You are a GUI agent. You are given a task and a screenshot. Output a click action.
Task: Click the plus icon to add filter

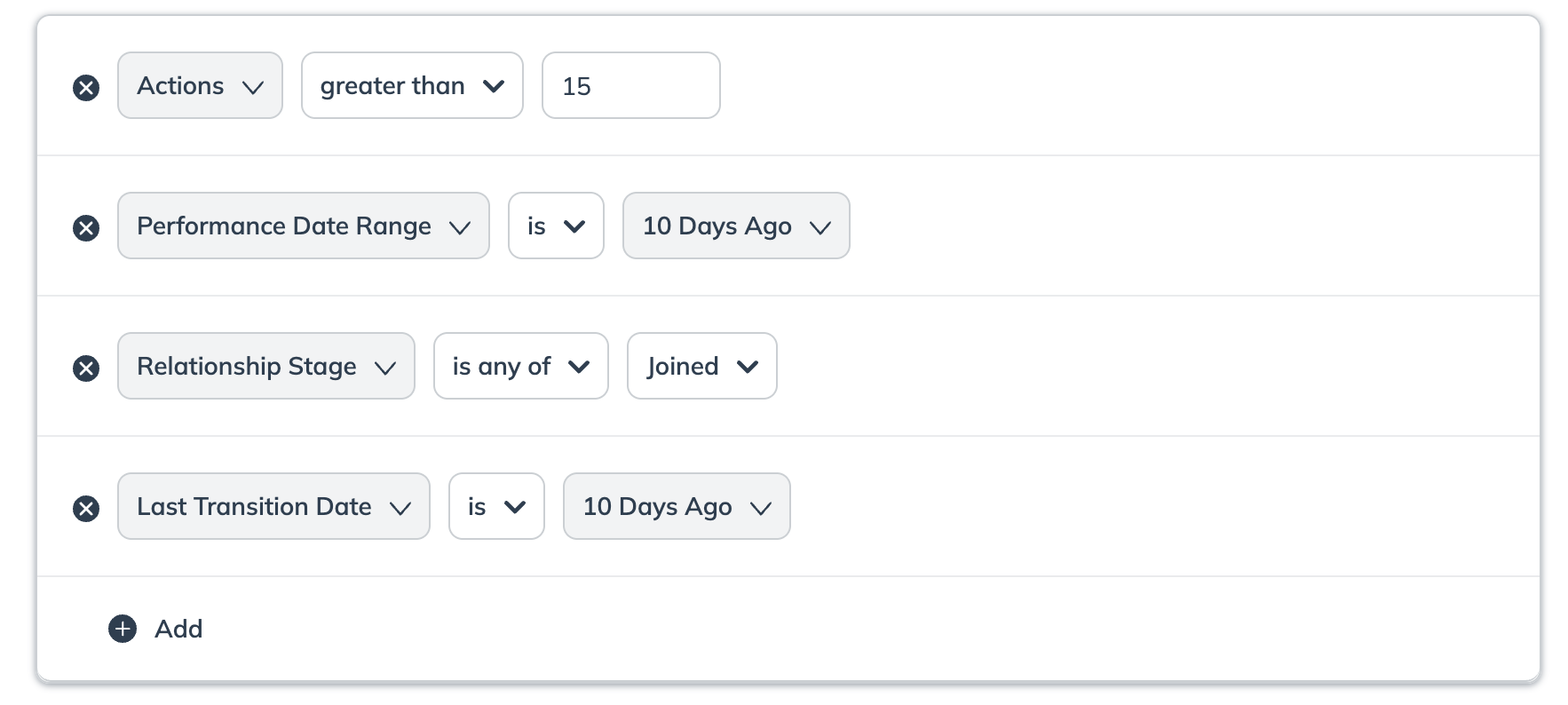(x=123, y=629)
